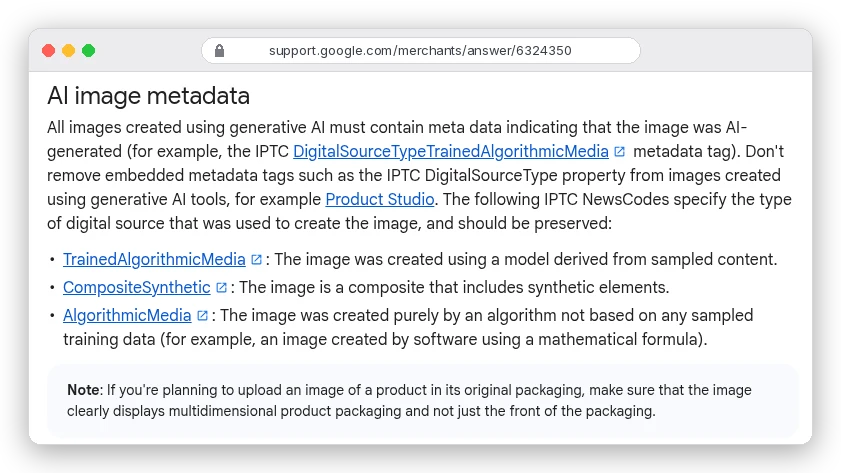Click the lock icon in the address bar
Screen dimensions: 841x473
tap(219, 51)
